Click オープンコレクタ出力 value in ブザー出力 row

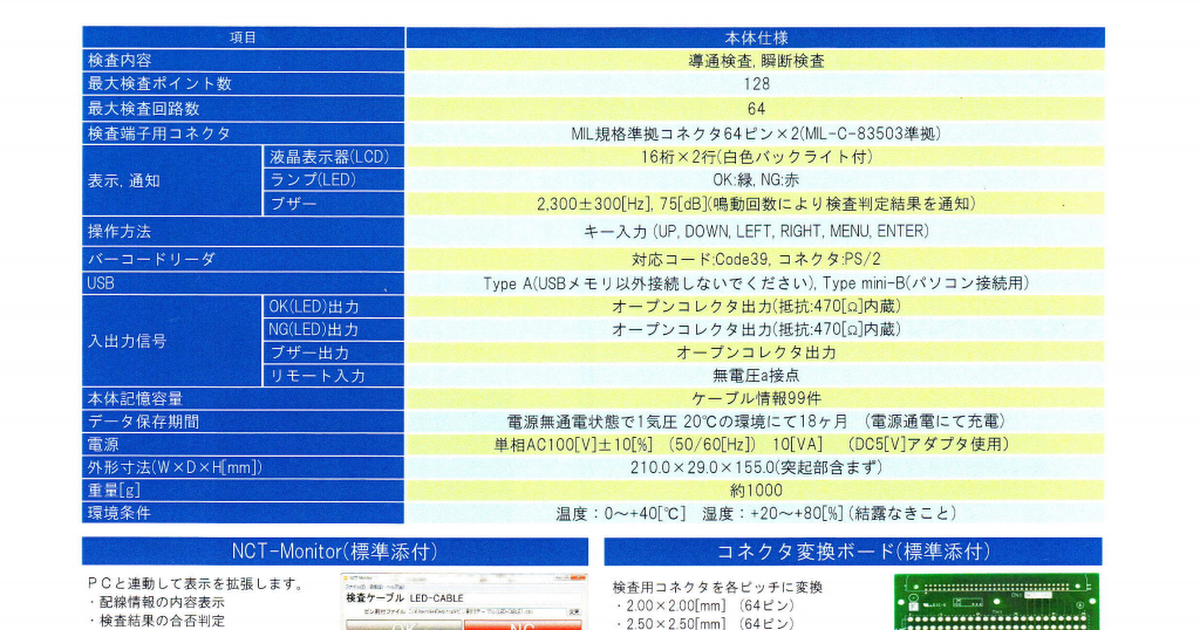[x=756, y=353]
